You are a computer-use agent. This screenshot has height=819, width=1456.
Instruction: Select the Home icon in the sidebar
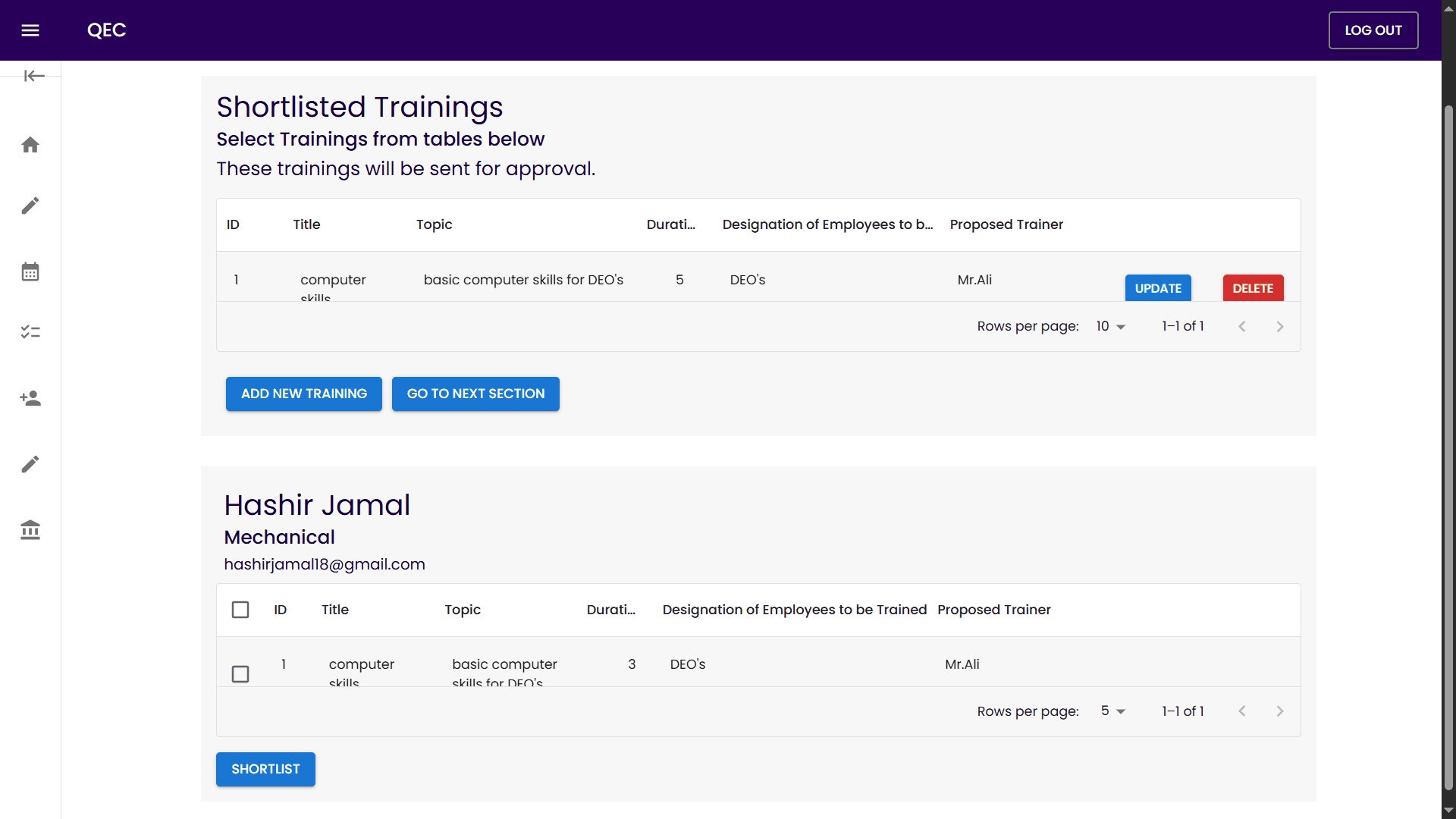tap(30, 144)
